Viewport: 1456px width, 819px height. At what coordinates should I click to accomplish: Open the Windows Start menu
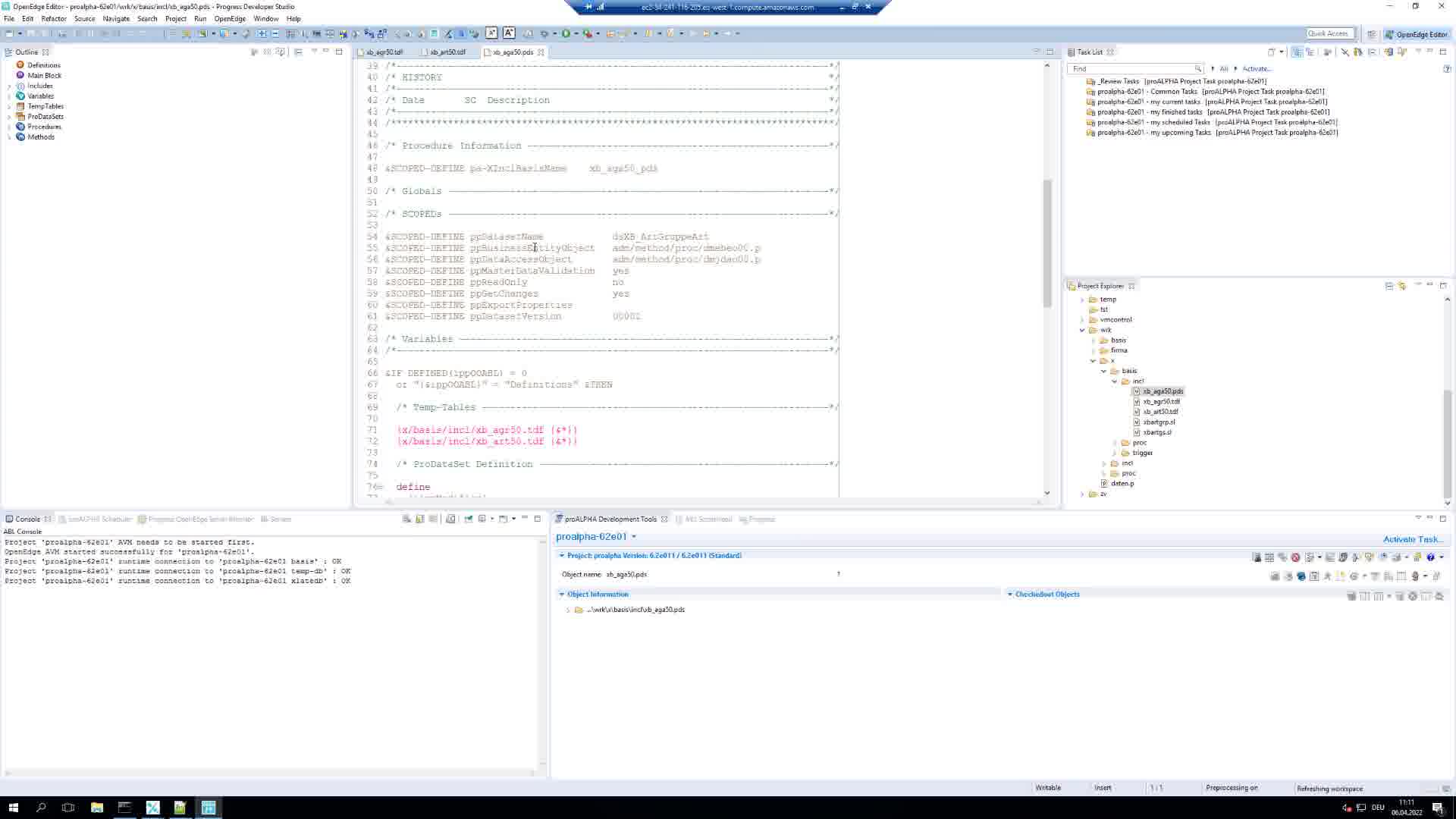pos(13,808)
